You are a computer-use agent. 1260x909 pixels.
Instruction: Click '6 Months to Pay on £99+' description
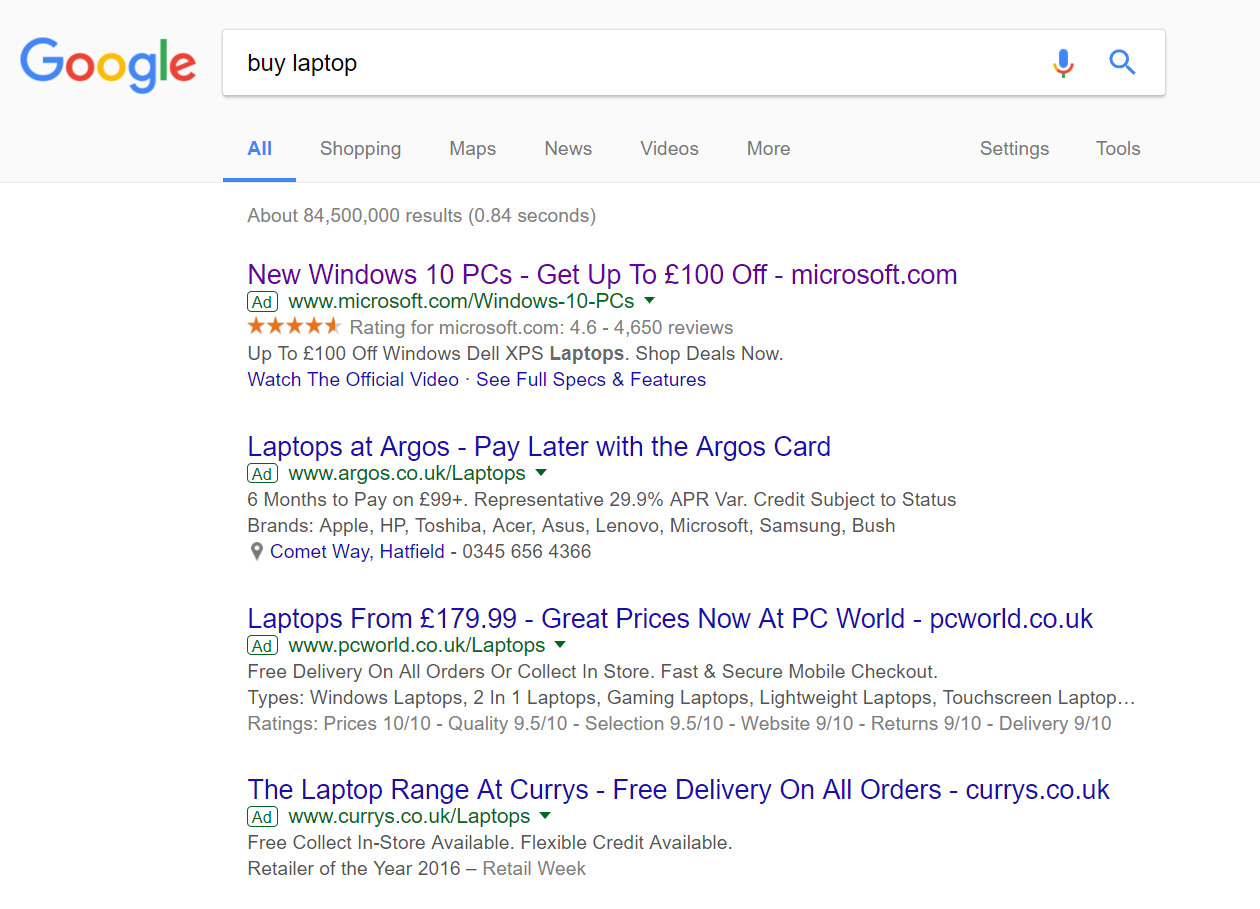click(x=602, y=500)
